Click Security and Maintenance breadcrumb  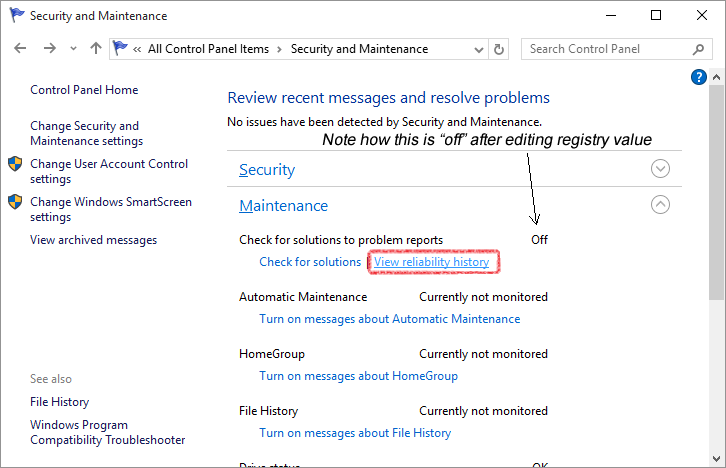click(x=359, y=49)
